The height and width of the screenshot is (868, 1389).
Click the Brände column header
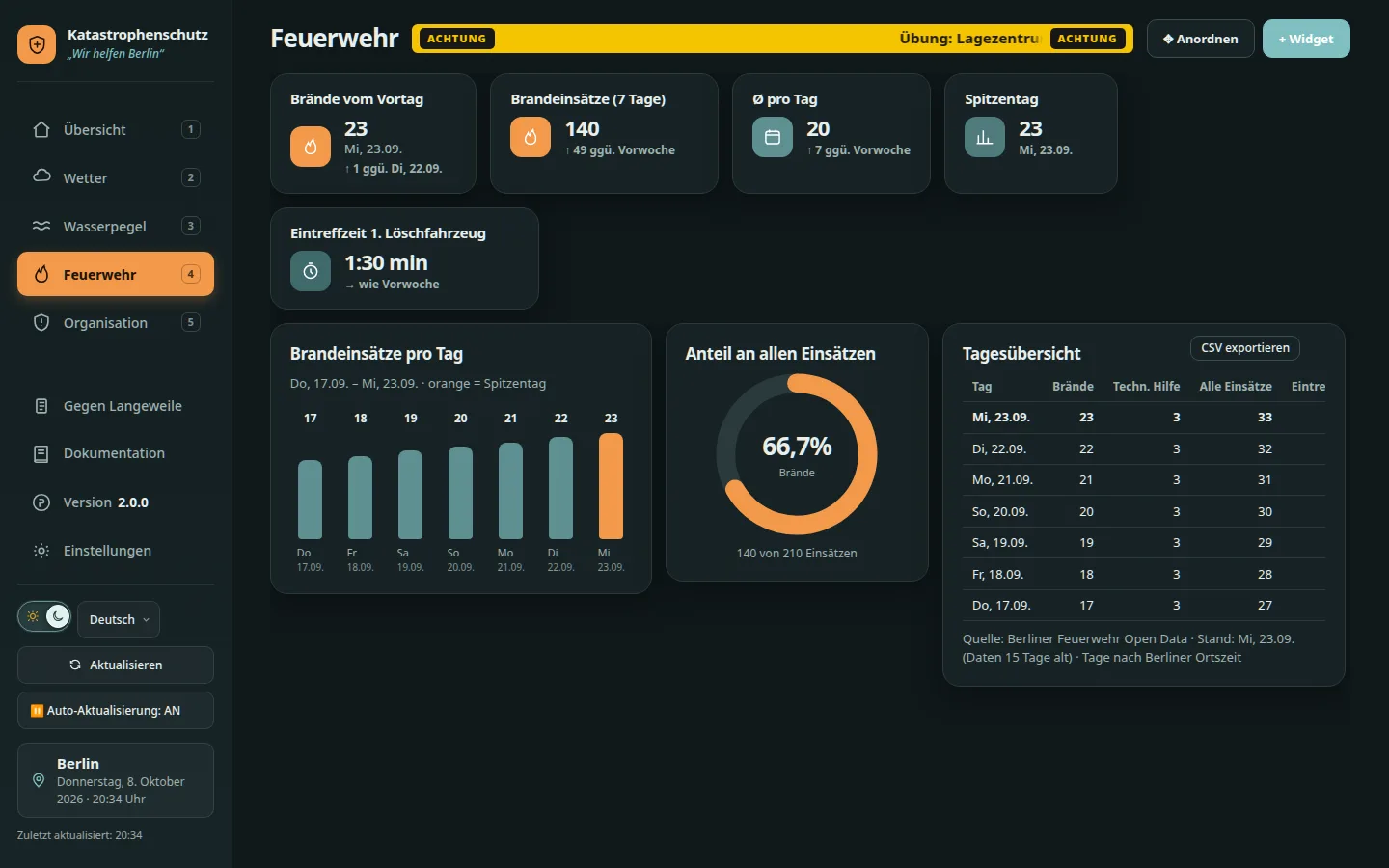tap(1073, 386)
